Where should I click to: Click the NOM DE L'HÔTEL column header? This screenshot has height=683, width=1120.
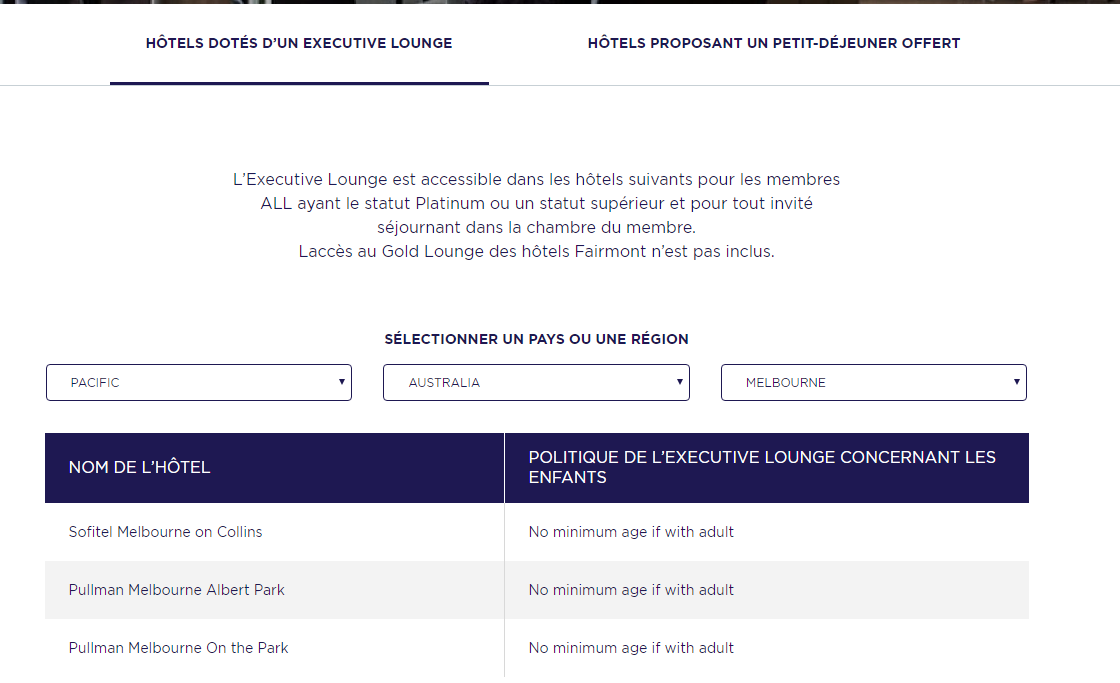(x=274, y=467)
